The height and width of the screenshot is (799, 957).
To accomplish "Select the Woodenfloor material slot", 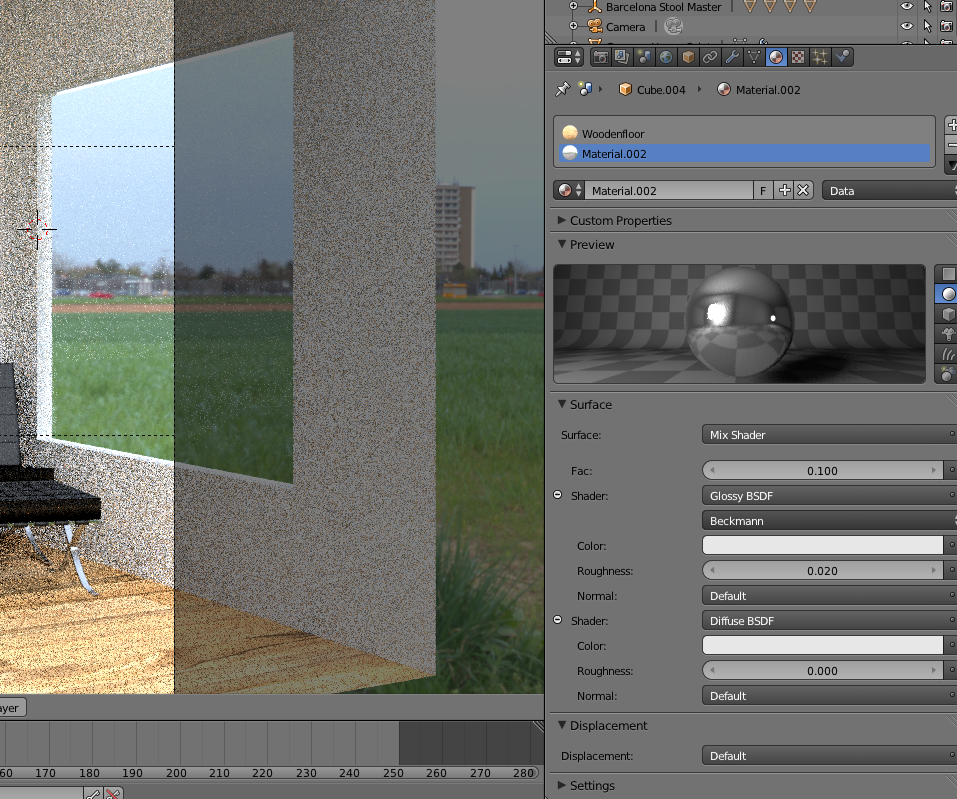I will point(745,134).
